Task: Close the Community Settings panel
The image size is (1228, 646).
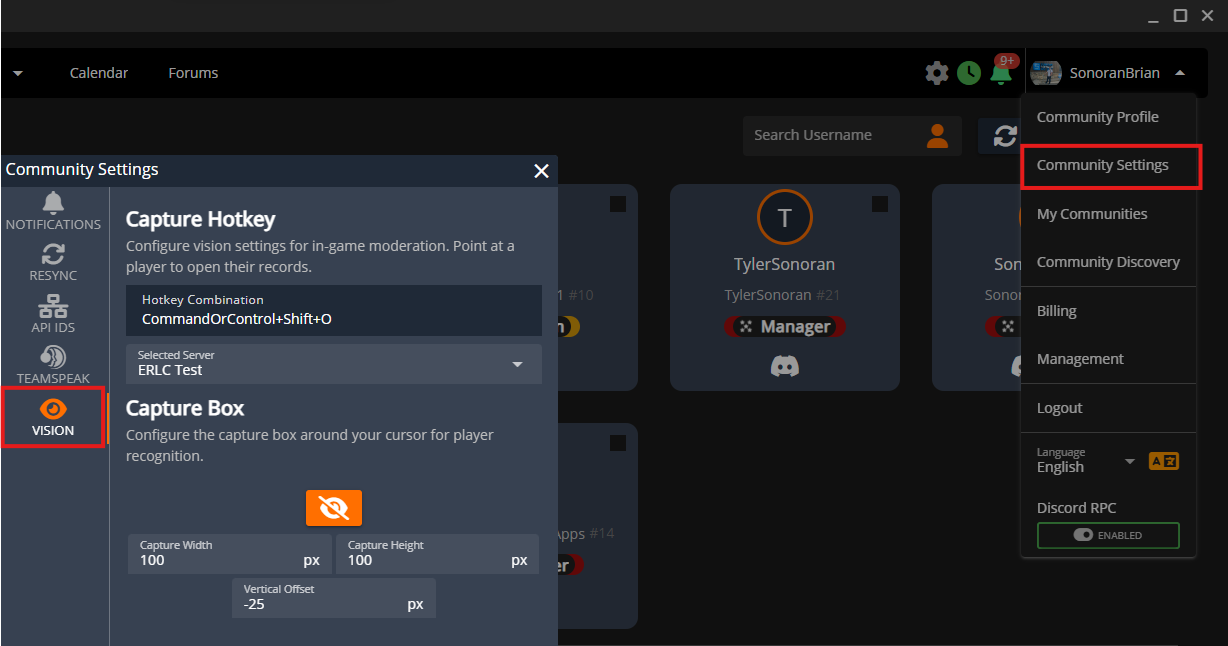Action: tap(541, 171)
